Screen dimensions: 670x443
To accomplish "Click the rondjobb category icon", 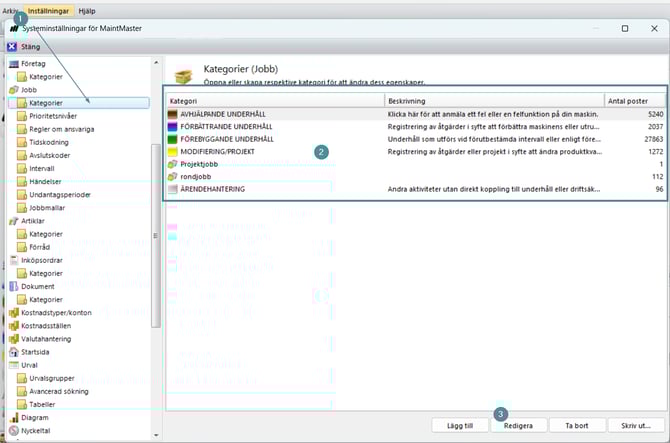I will [173, 176].
